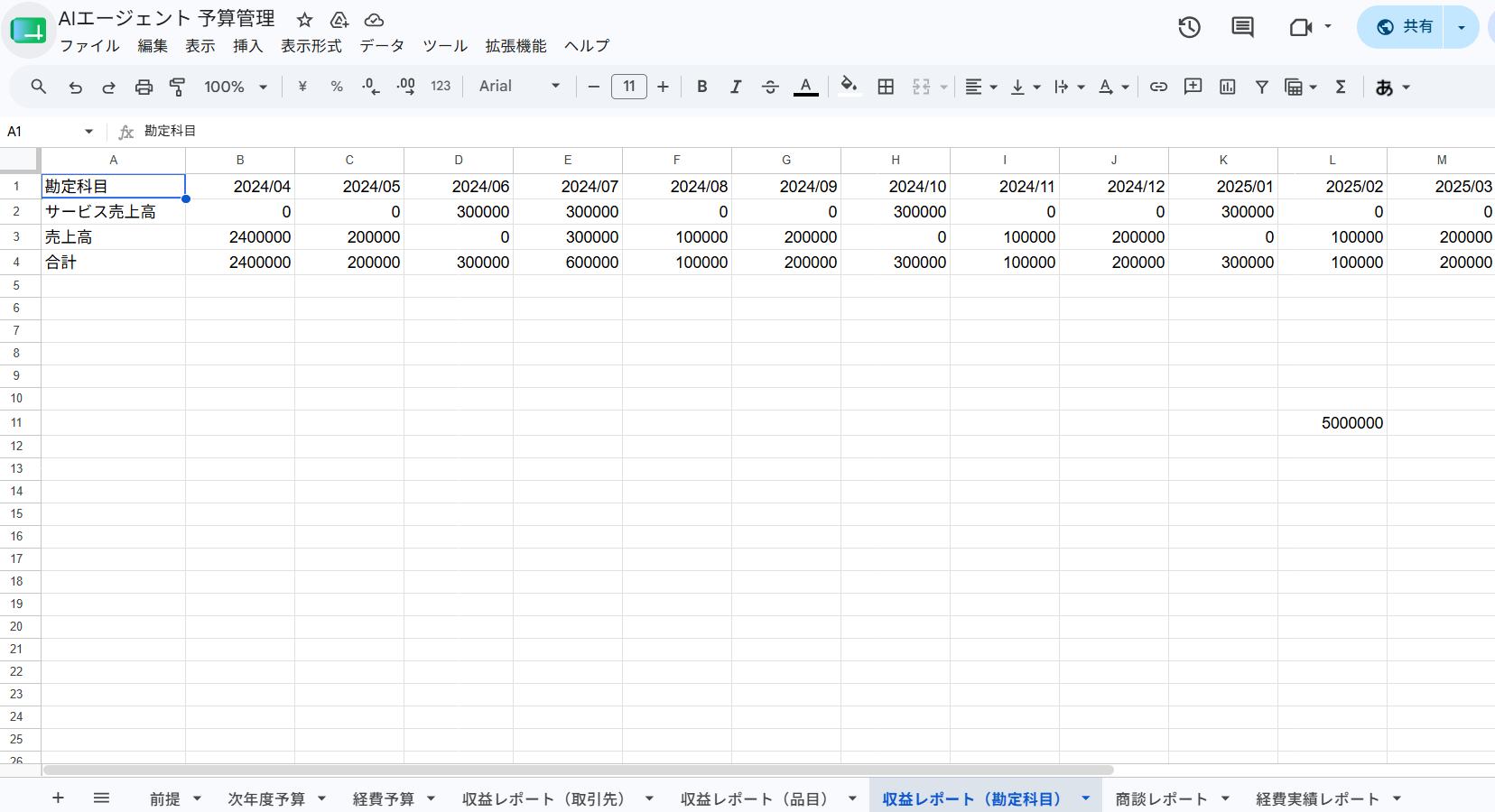Viewport: 1495px width, 812px height.
Task: Switch to the 次年度予算 sheet tab
Action: [266, 798]
